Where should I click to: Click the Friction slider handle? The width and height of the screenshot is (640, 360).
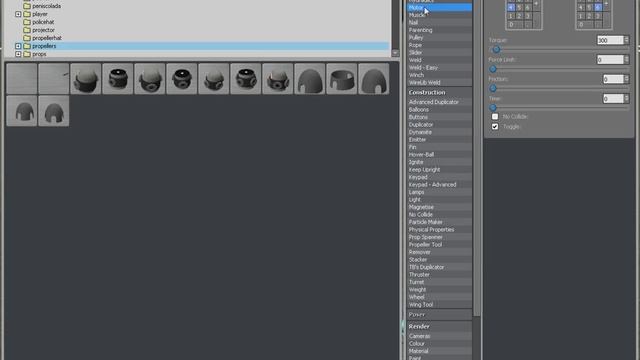click(493, 88)
